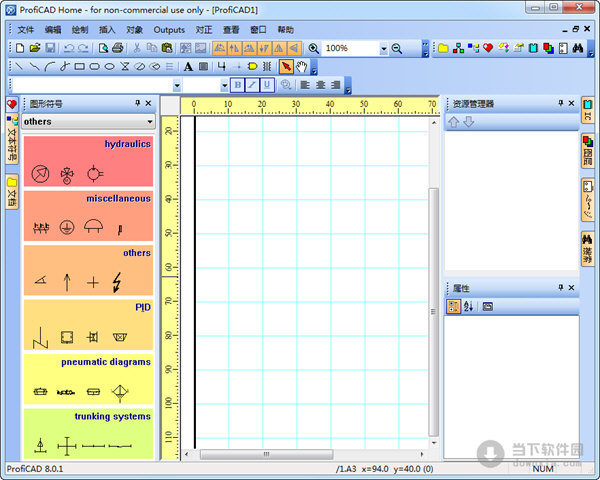Select the Text tool letter A icon
Image resolution: width=600 pixels, height=480 pixels.
[x=188, y=67]
